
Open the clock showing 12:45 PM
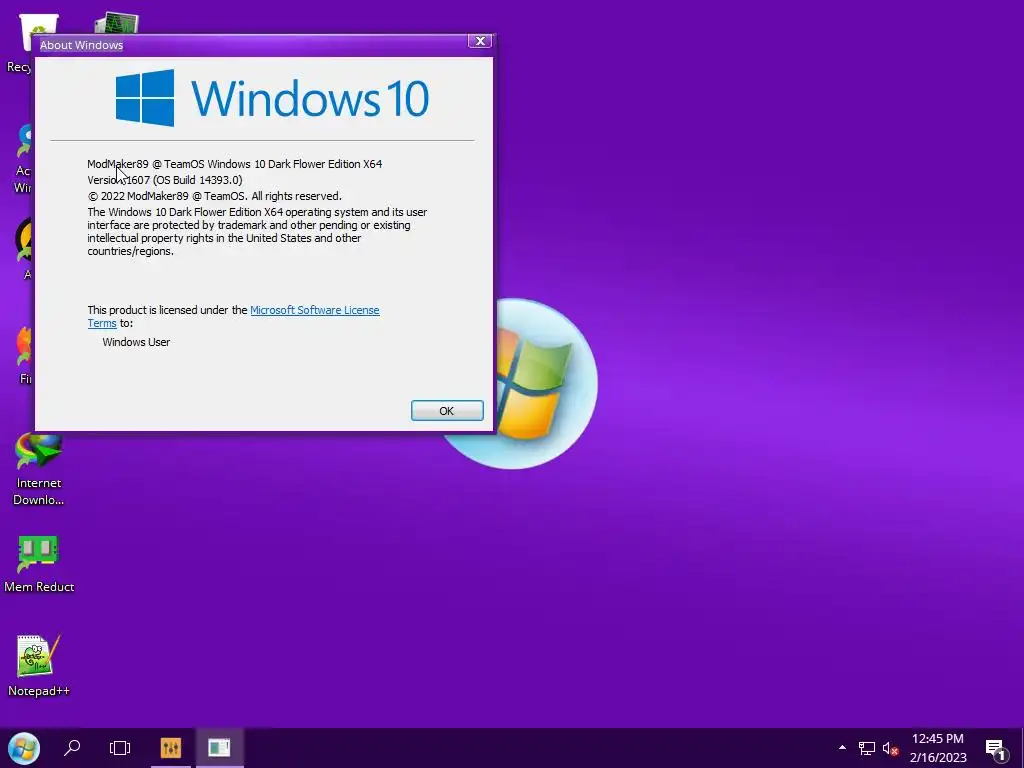938,748
